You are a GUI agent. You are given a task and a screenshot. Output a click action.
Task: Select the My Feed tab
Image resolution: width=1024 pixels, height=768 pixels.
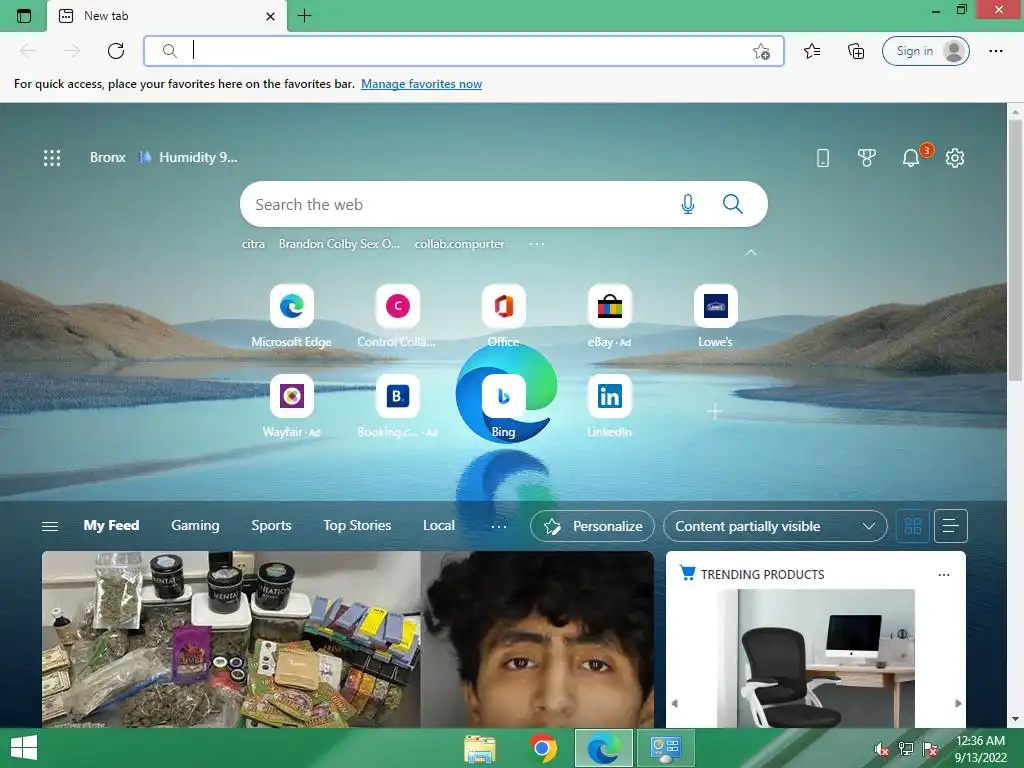pyautogui.click(x=111, y=526)
